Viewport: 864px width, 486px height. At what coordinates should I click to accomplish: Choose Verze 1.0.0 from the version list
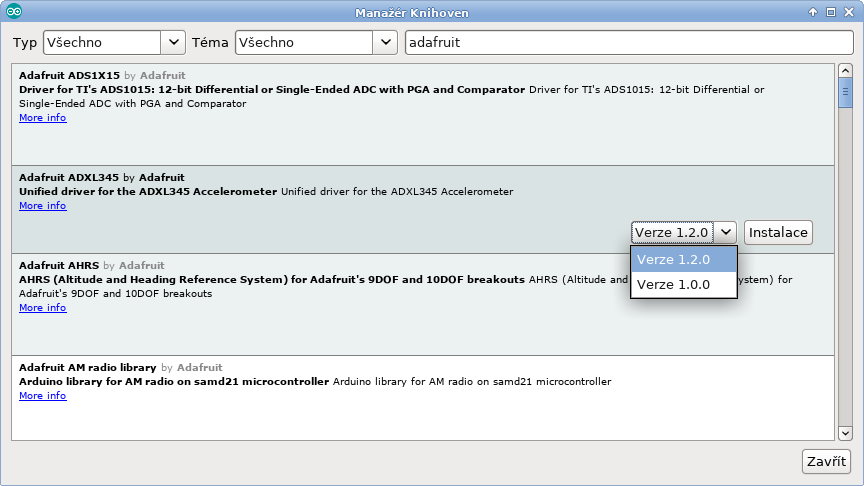point(683,285)
